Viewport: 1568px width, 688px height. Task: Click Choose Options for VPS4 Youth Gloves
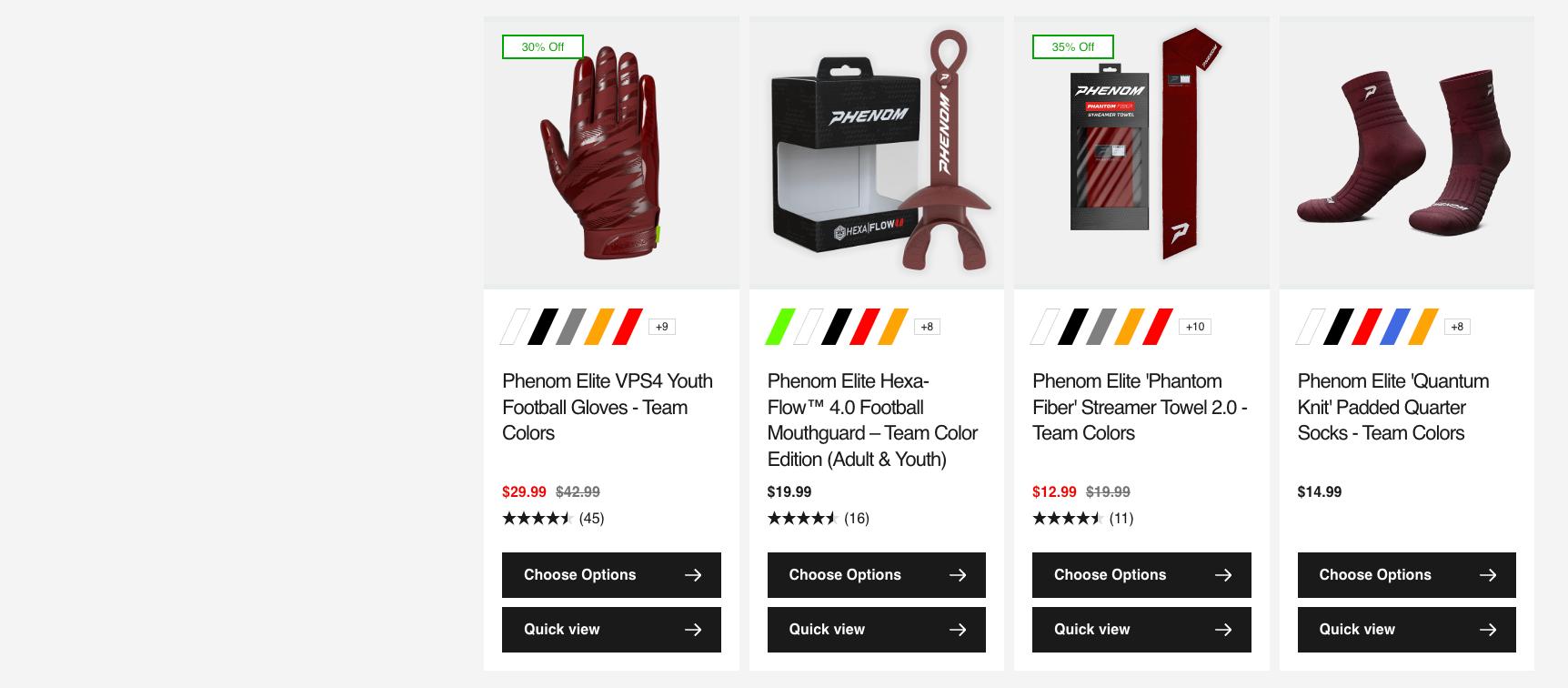click(x=611, y=575)
